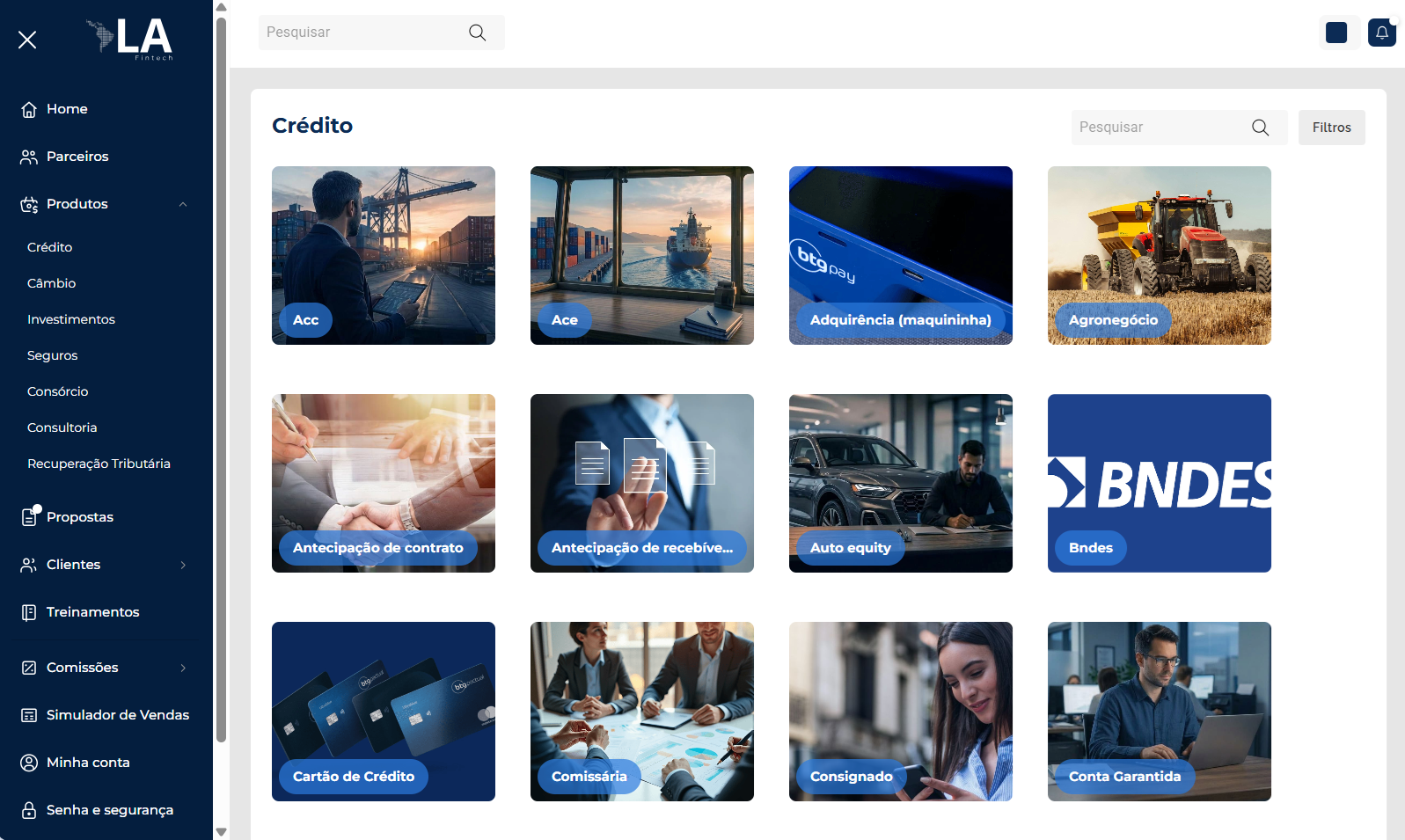Go to Investimentos submenu item
The height and width of the screenshot is (840, 1405).
pyautogui.click(x=71, y=319)
